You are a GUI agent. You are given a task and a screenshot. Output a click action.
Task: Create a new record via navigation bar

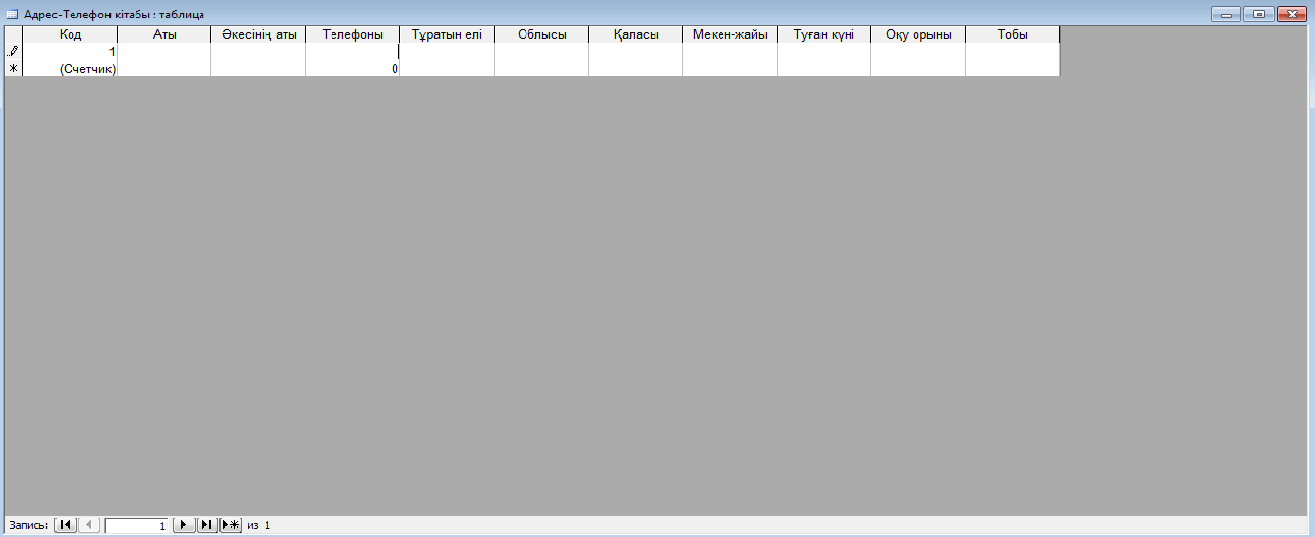point(231,525)
